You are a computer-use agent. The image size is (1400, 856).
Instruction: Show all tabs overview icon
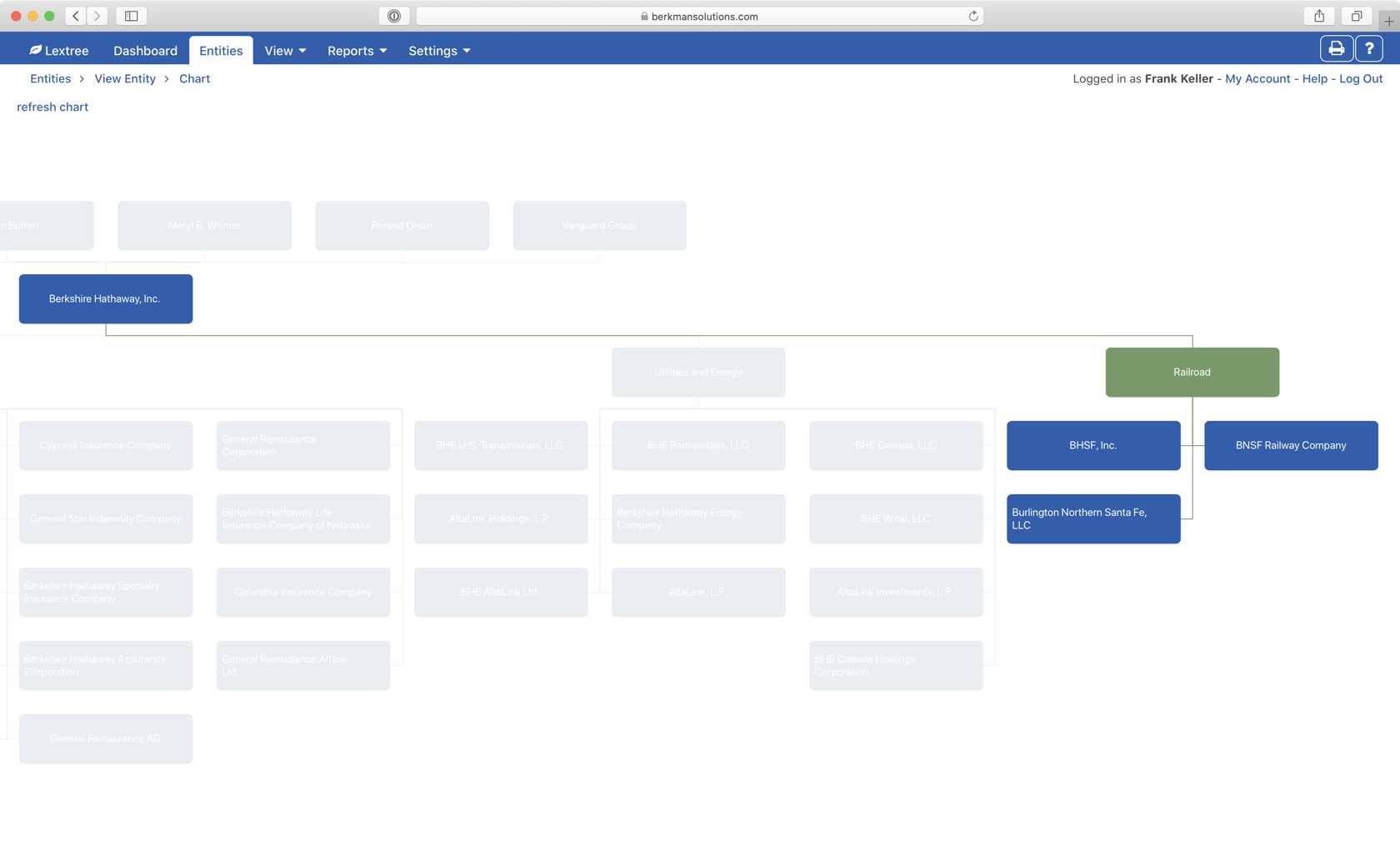point(1357,16)
